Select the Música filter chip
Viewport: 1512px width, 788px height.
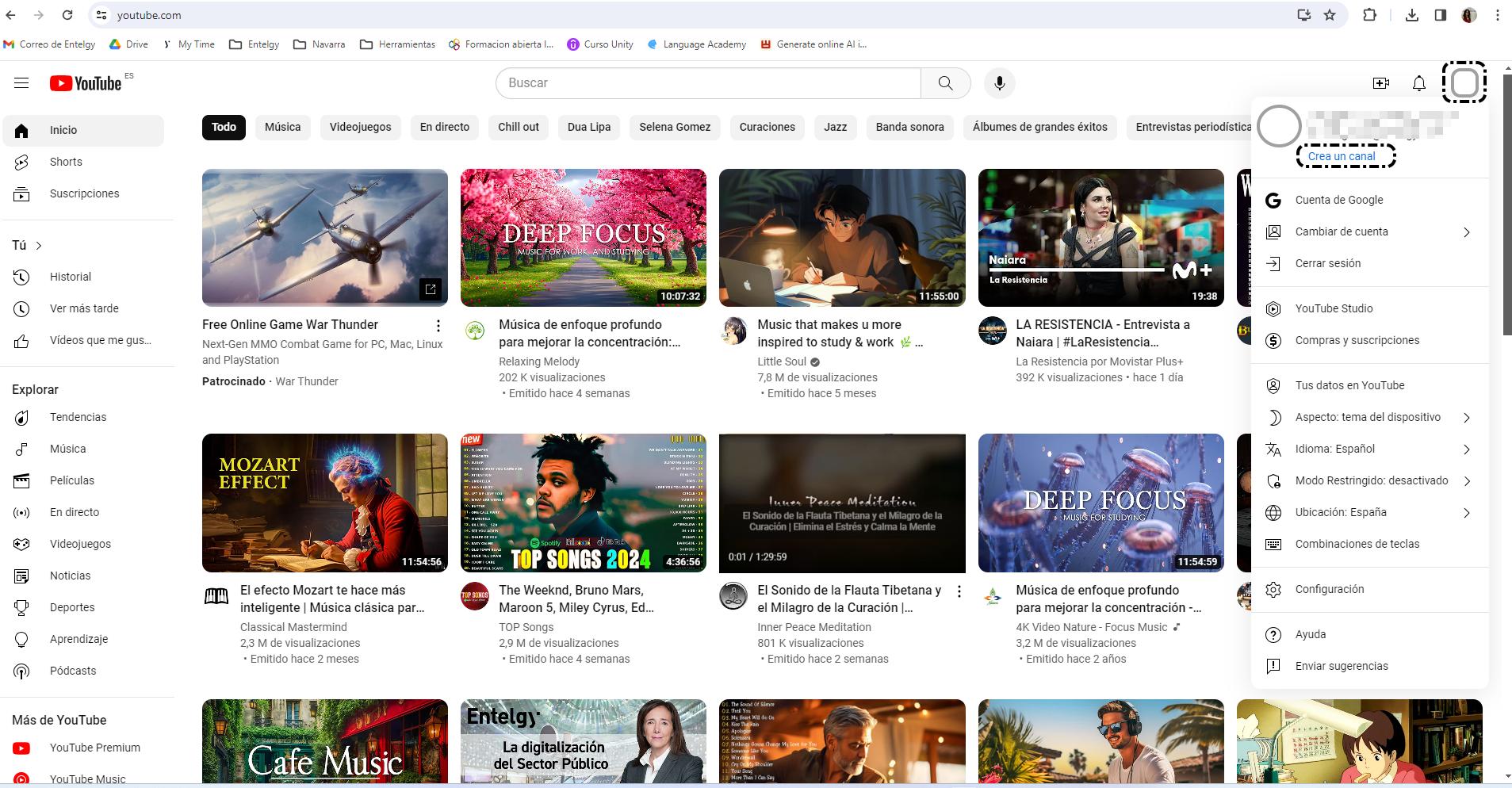[x=282, y=127]
